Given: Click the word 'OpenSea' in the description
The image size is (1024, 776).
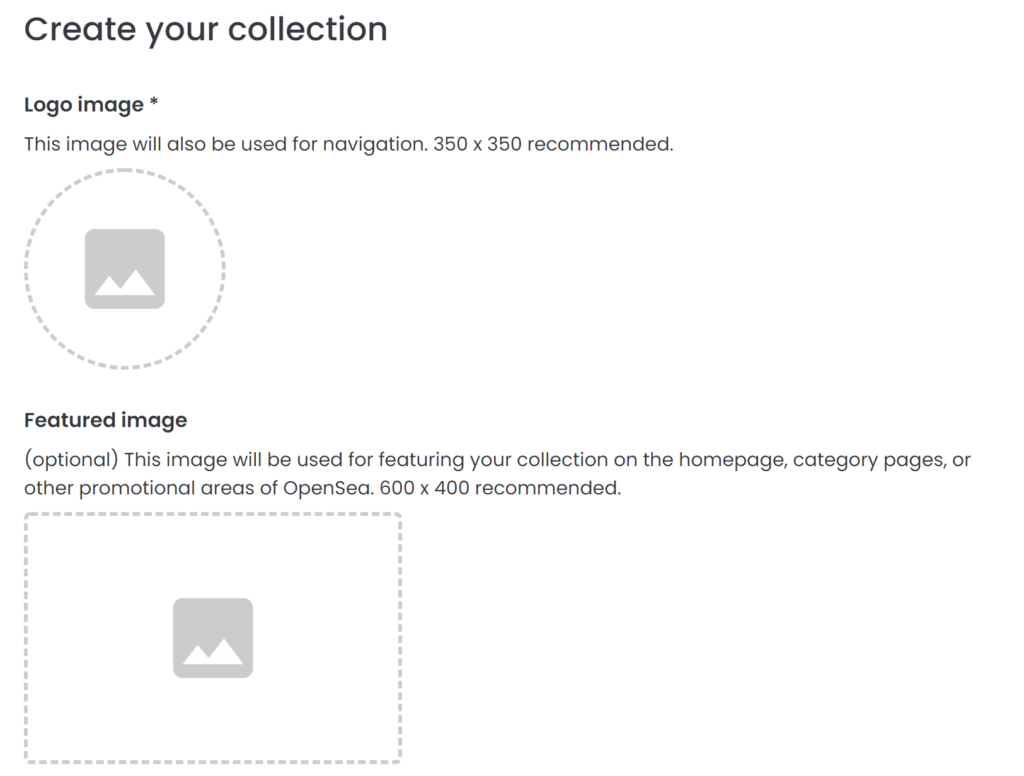Looking at the screenshot, I should 328,488.
